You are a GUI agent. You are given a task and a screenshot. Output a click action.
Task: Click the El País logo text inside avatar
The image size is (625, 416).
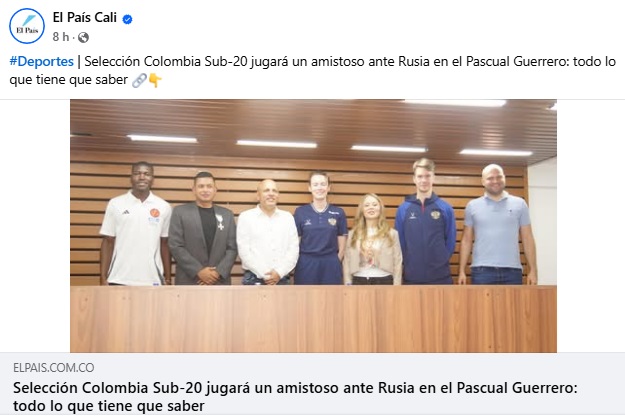pos(27,30)
